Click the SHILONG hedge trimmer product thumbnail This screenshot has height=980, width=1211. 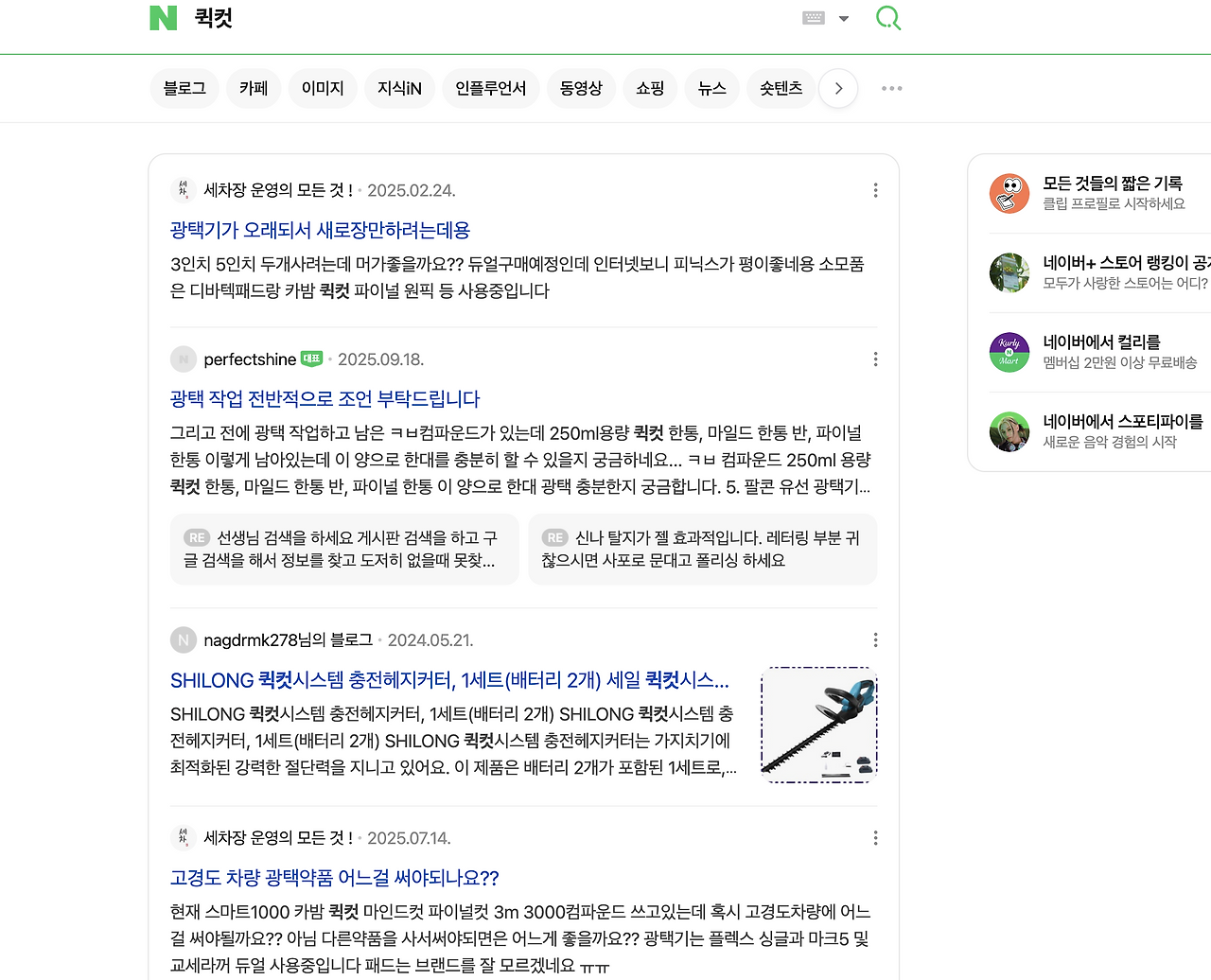point(818,725)
